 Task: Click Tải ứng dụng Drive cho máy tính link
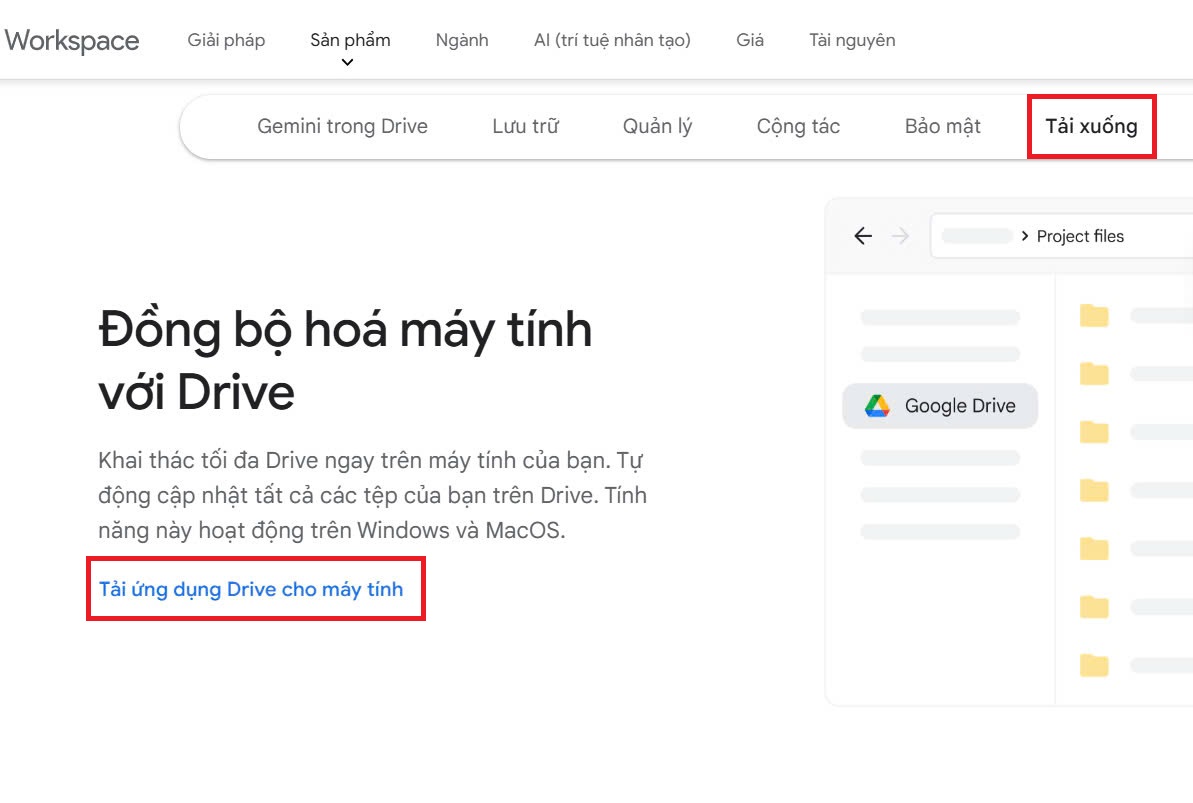coord(251,589)
